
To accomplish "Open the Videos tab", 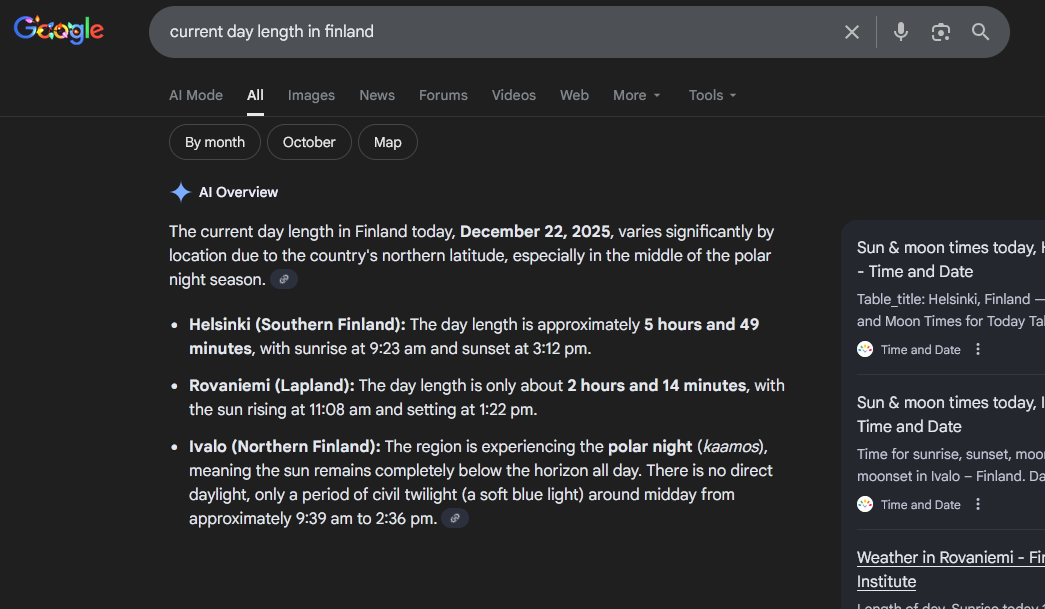I will point(514,95).
